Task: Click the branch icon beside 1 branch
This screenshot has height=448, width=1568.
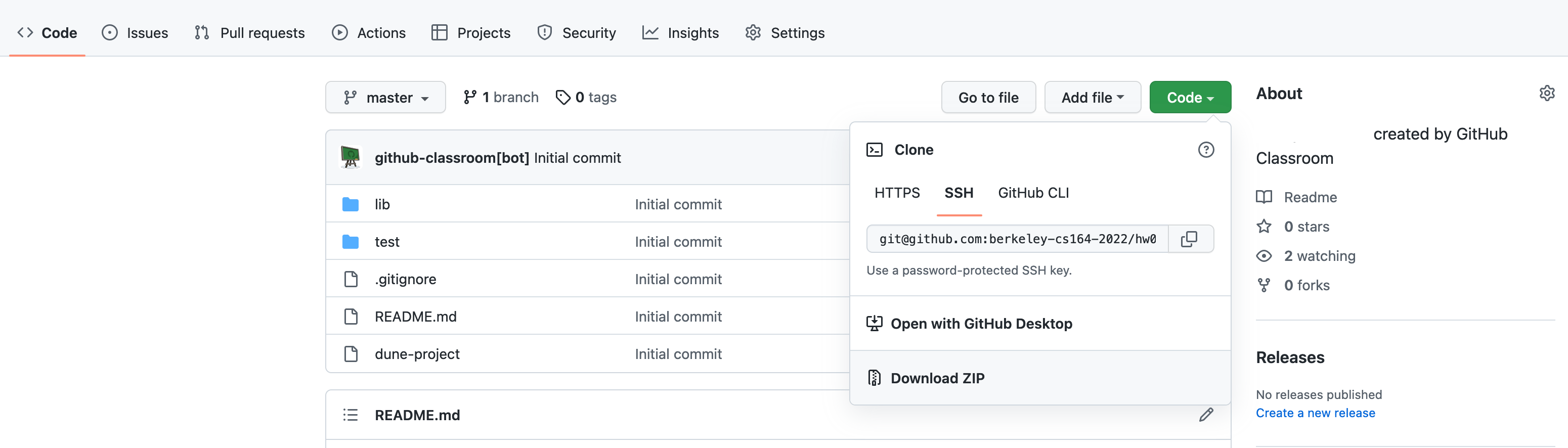Action: (470, 98)
